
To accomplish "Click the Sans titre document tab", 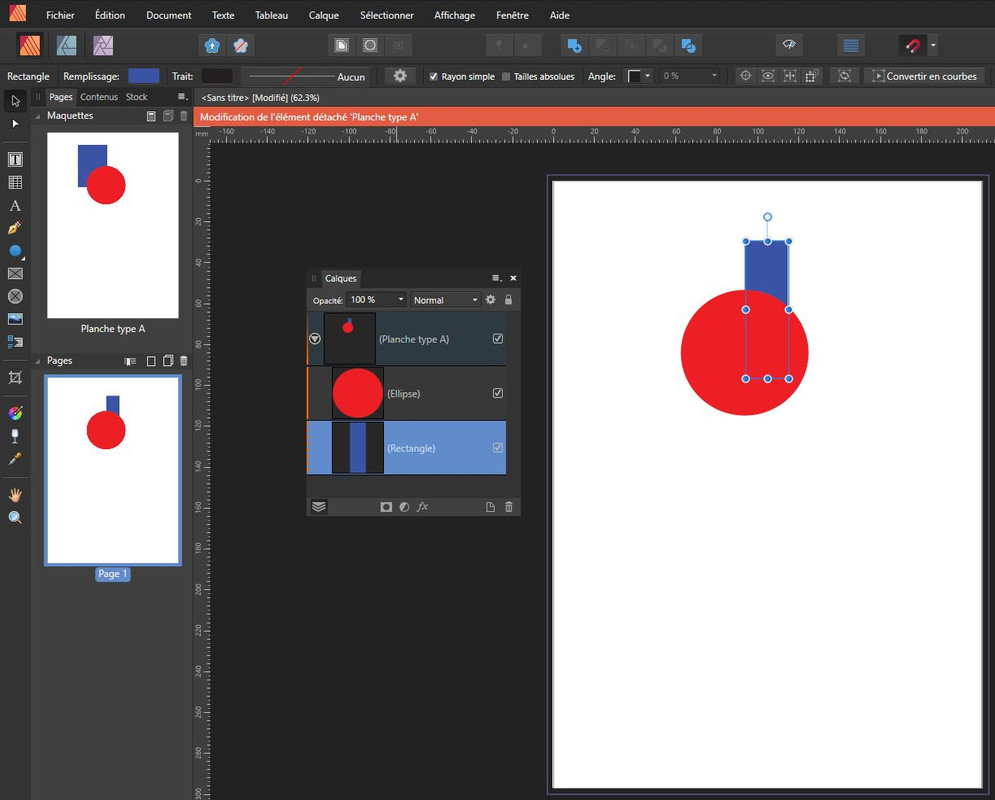I will click(260, 98).
